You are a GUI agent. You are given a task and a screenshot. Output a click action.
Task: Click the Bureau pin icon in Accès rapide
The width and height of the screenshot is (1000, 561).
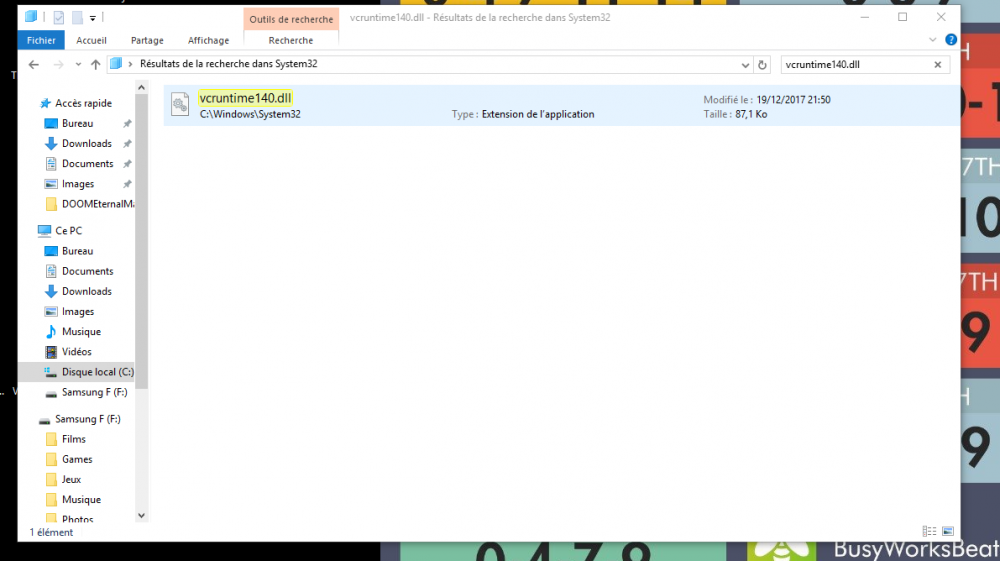click(x=127, y=124)
